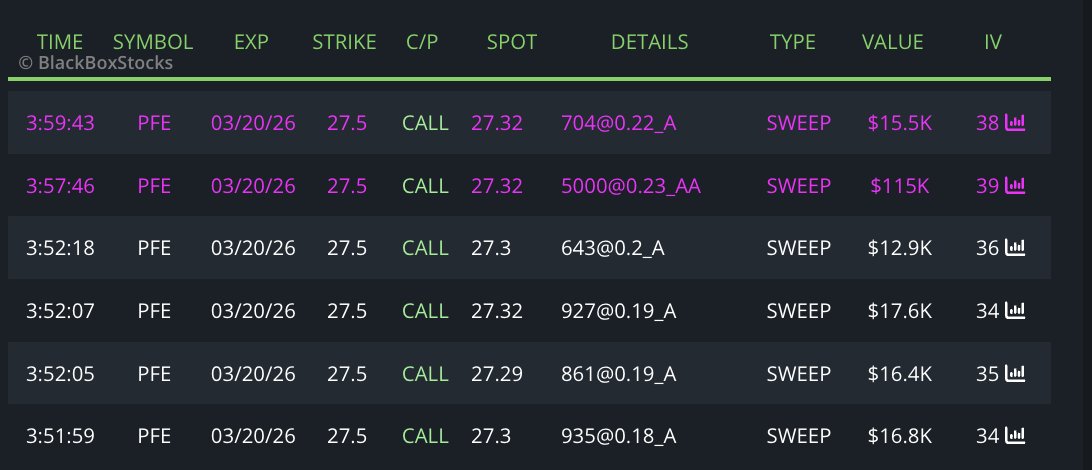Viewport: 1092px width, 470px height.
Task: Click IV value 35
Action: (x=988, y=374)
